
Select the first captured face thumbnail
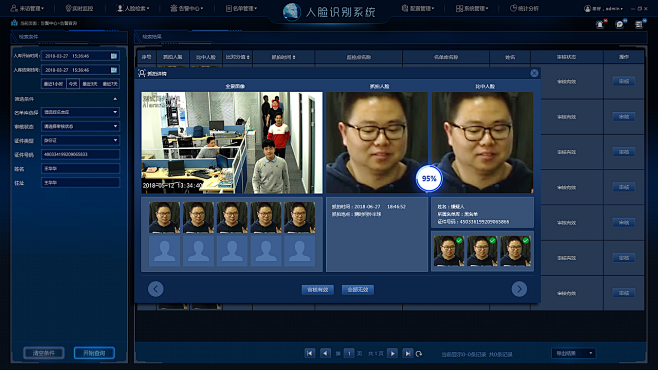(x=164, y=218)
